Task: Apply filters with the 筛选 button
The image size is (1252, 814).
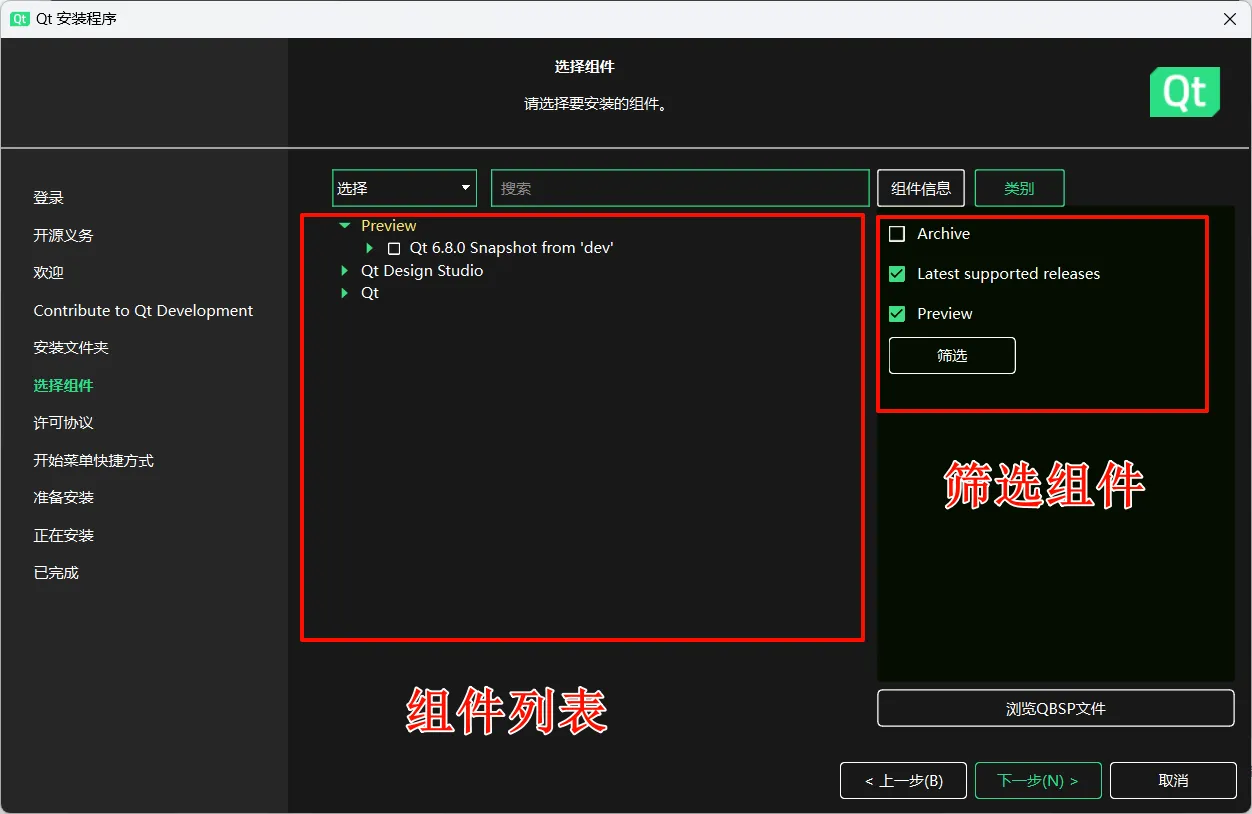Action: tap(951, 355)
